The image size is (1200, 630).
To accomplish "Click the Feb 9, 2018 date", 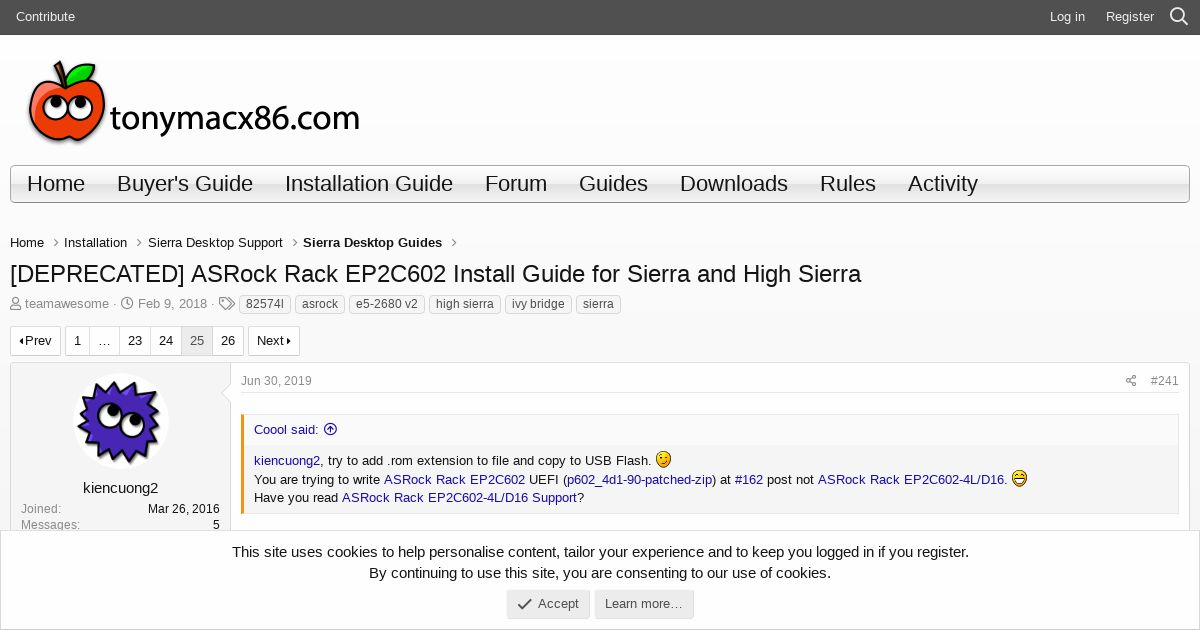I will tap(172, 304).
